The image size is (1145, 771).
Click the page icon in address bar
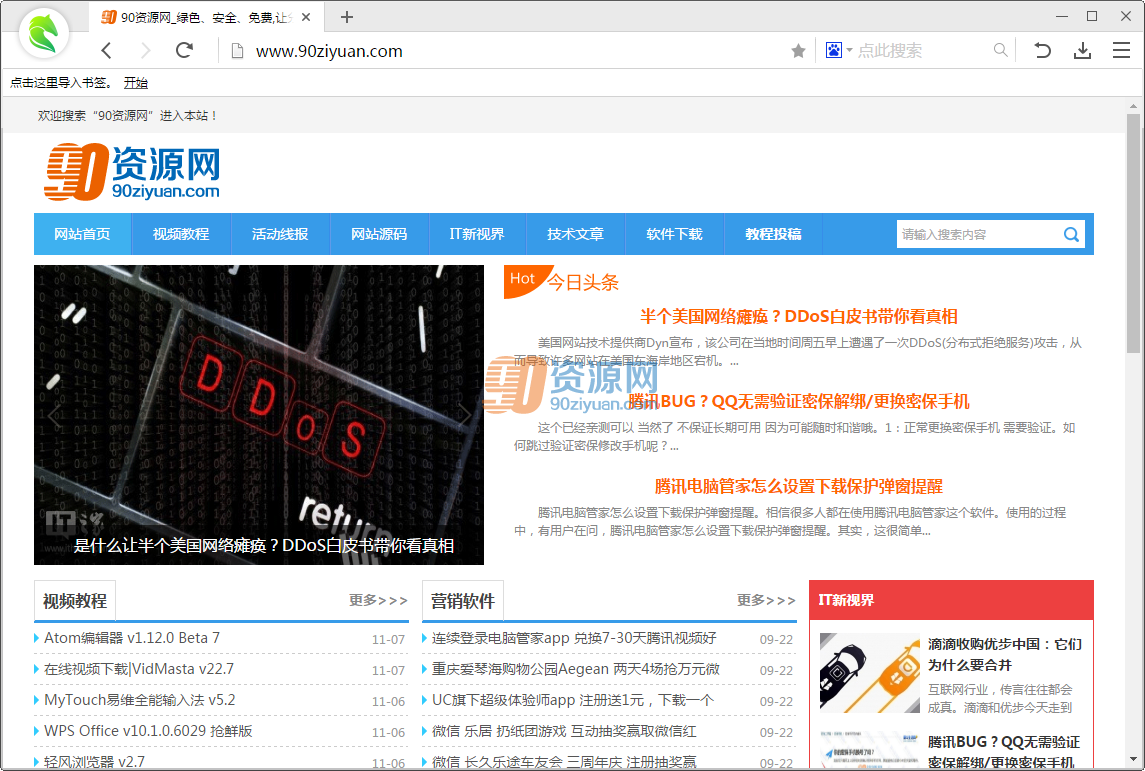[237, 51]
